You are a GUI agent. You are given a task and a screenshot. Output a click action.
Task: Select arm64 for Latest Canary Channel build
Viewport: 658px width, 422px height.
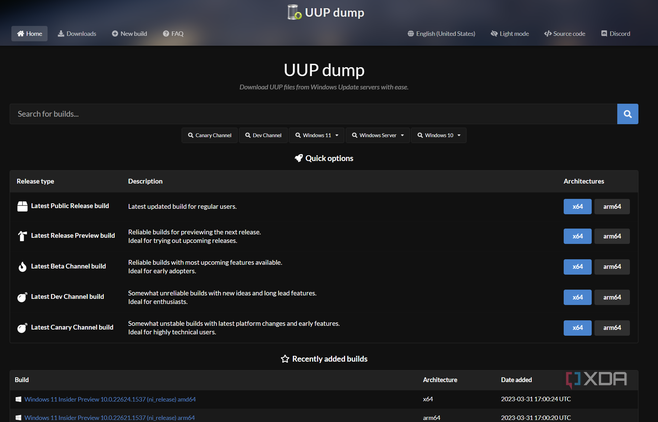pos(612,328)
